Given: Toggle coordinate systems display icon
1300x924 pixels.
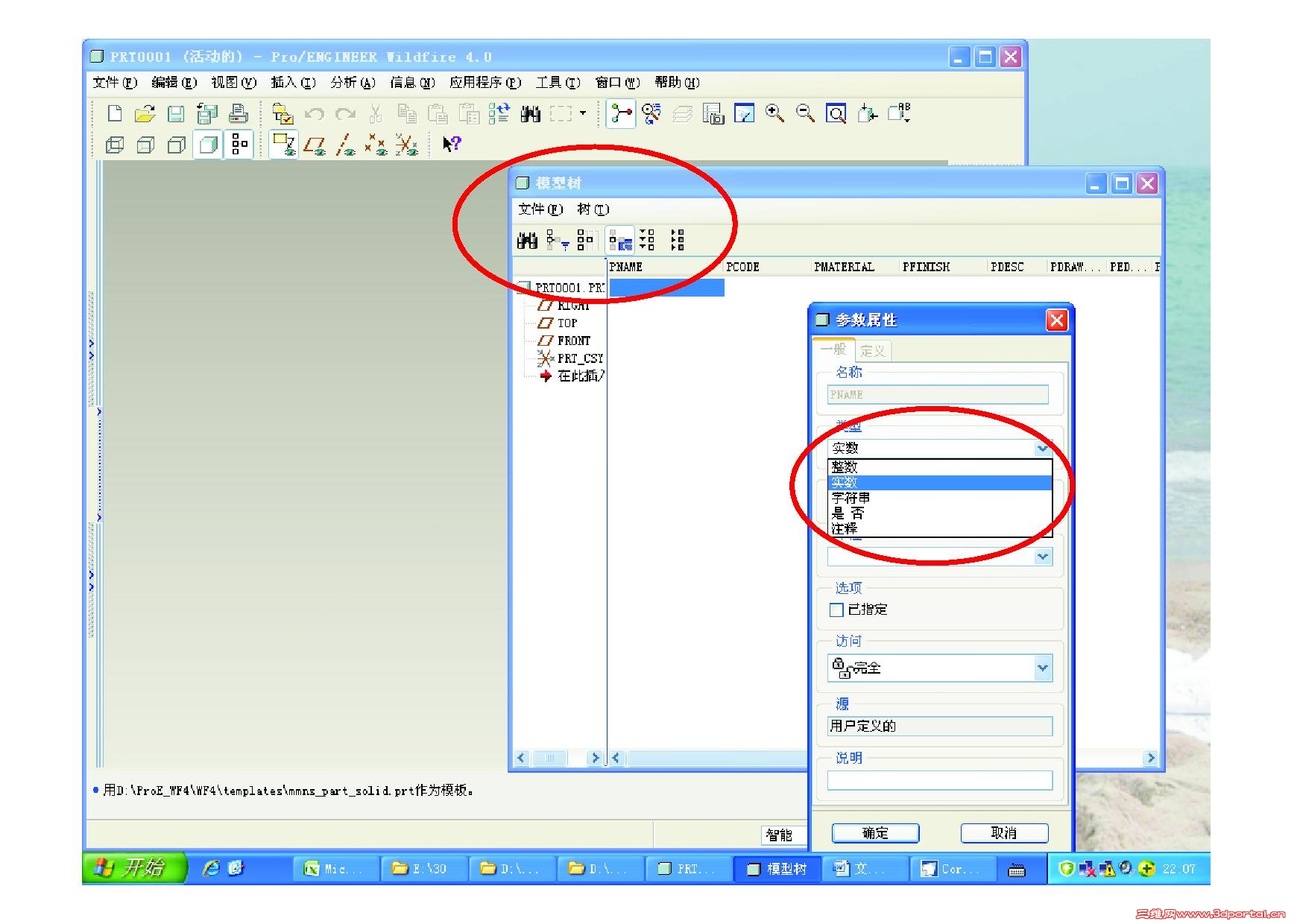Looking at the screenshot, I should 406,144.
